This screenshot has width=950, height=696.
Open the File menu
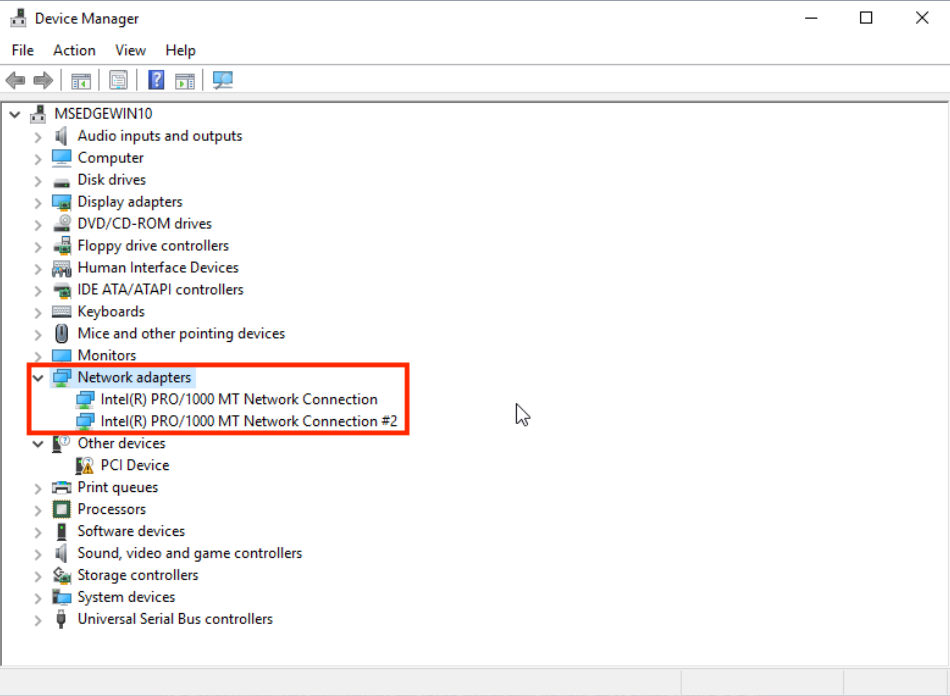click(22, 50)
